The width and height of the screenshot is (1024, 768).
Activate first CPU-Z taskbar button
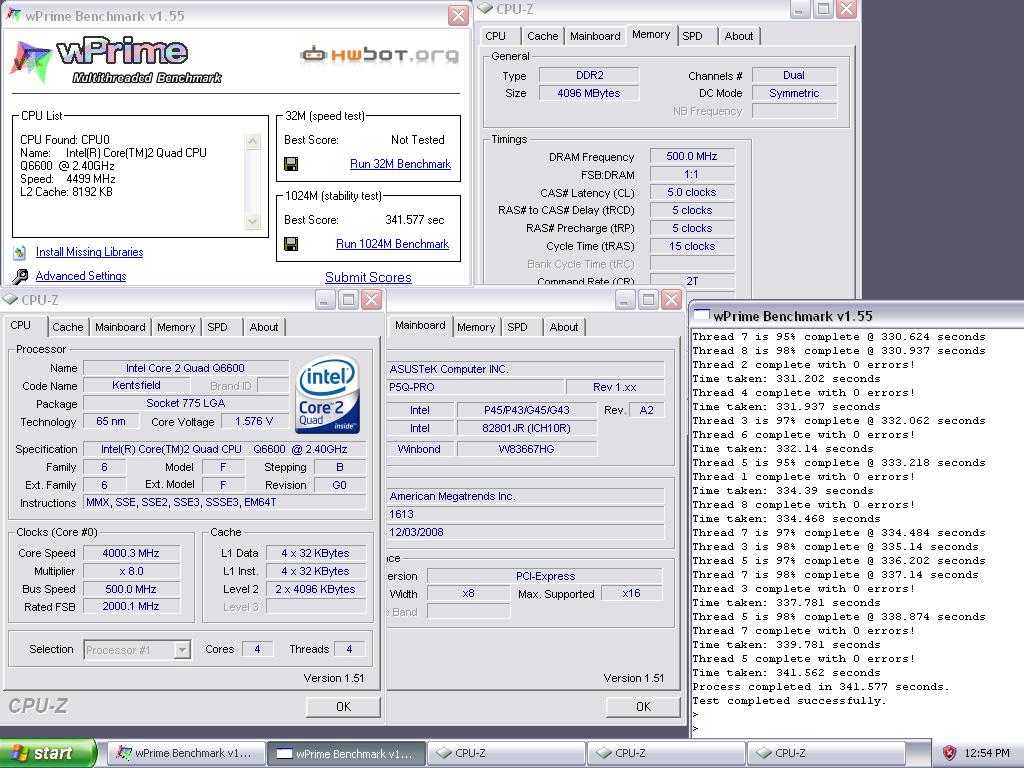(506, 753)
